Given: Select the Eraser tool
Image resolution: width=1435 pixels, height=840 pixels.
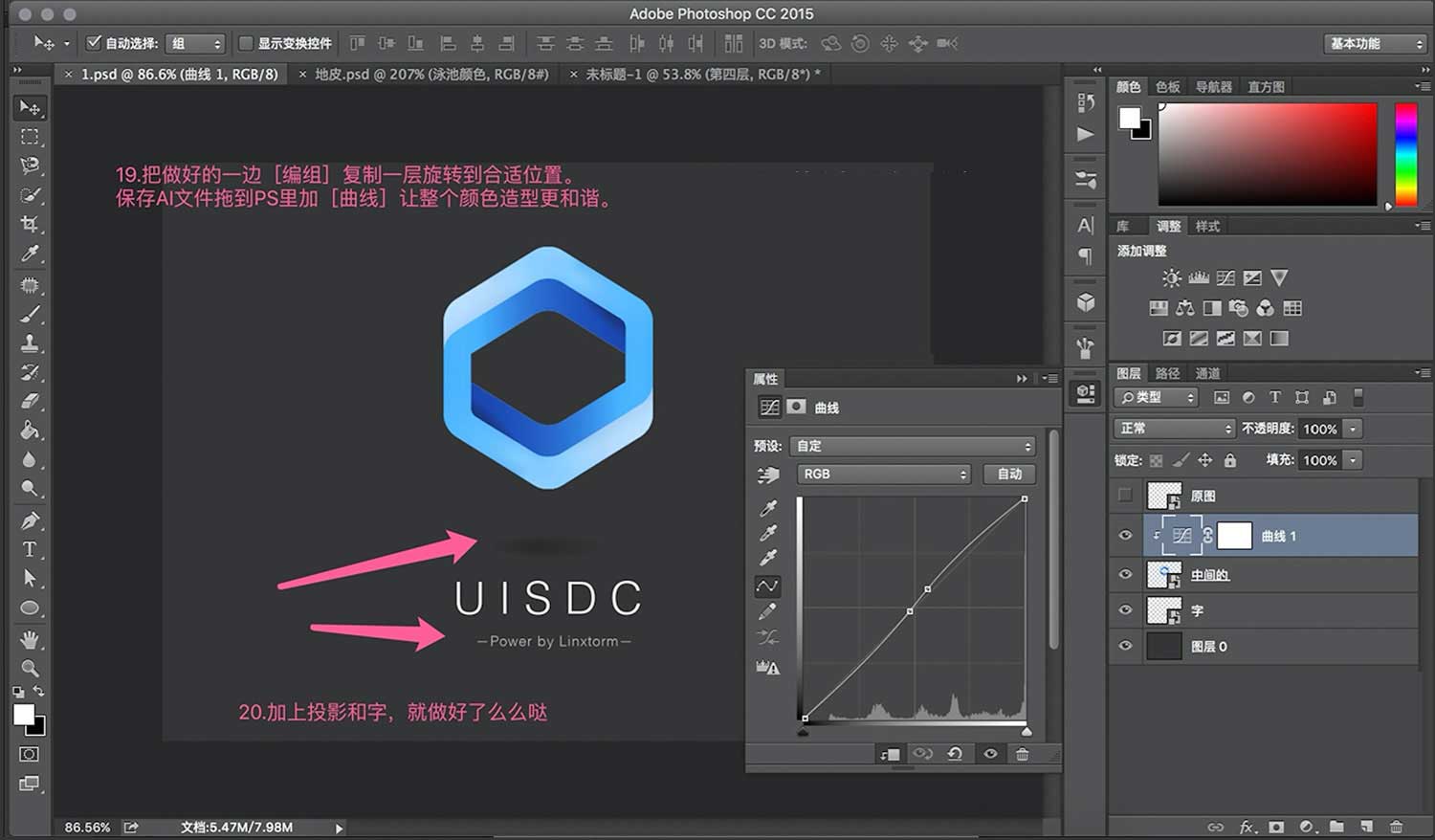Looking at the screenshot, I should pyautogui.click(x=30, y=401).
